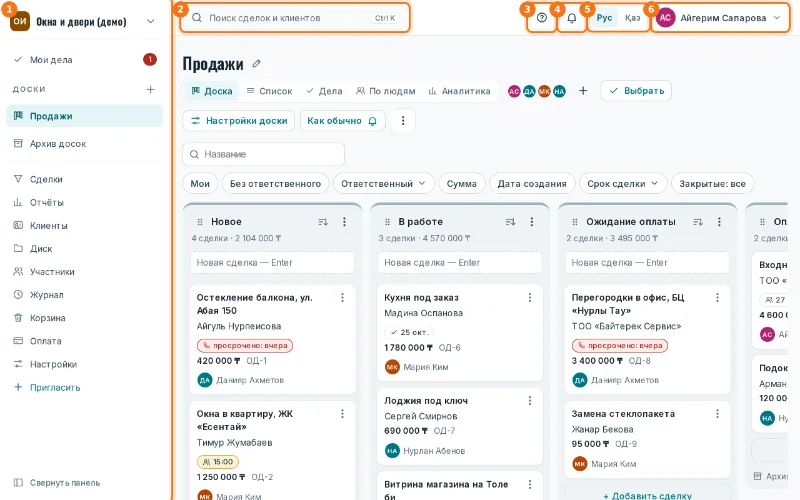The image size is (800, 500).
Task: Toggle the Мои filter chip
Action: 200,184
